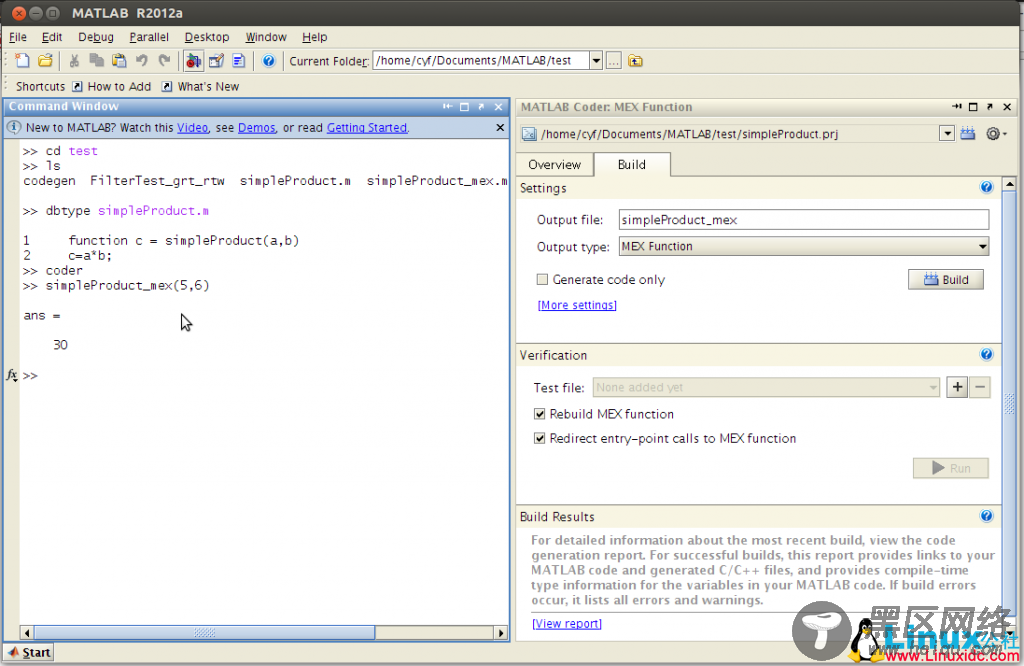Click the Paste clipboard icon
1024x666 pixels.
pyautogui.click(x=119, y=61)
